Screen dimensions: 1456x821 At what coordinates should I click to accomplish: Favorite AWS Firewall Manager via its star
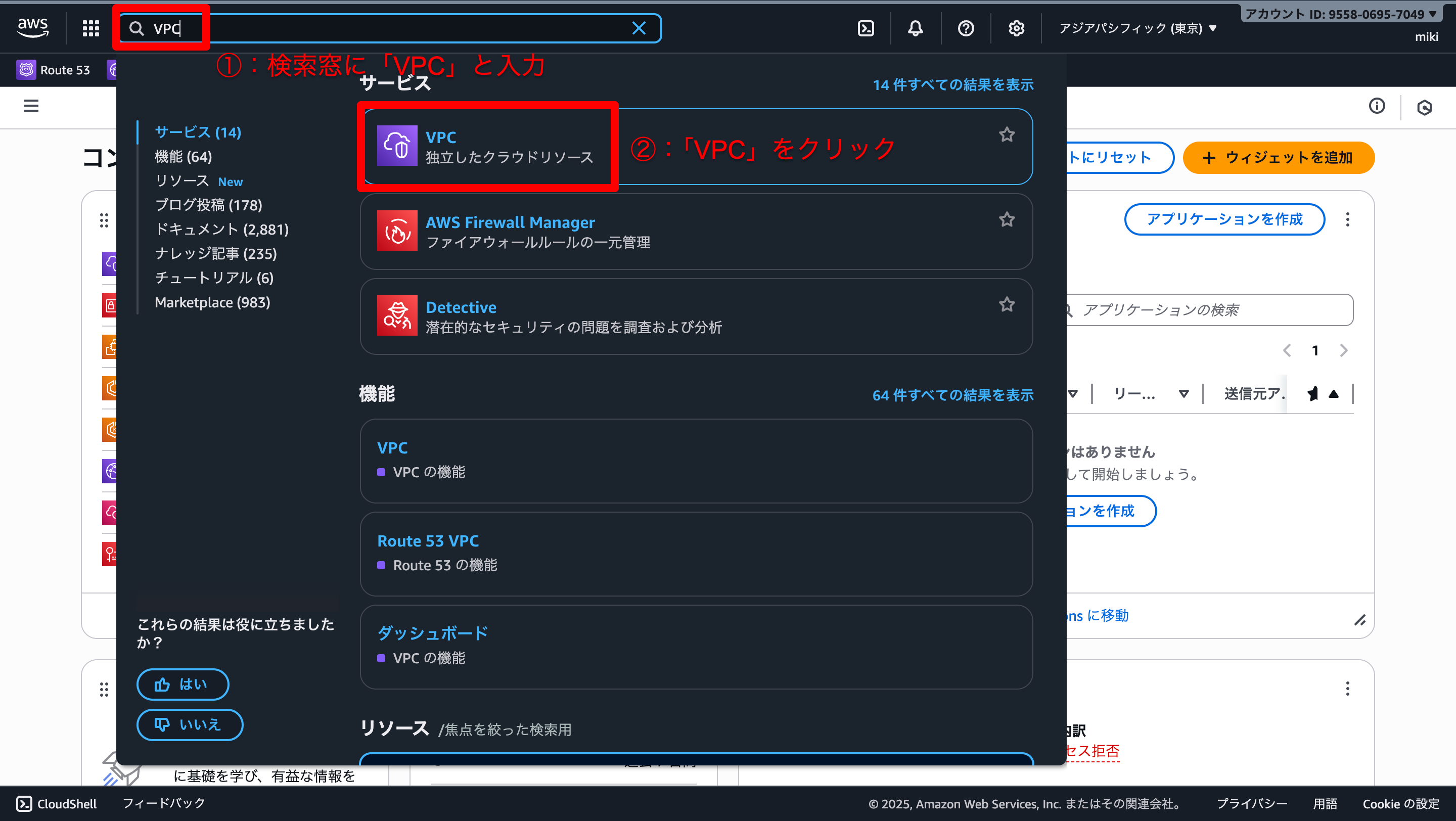click(x=1007, y=219)
